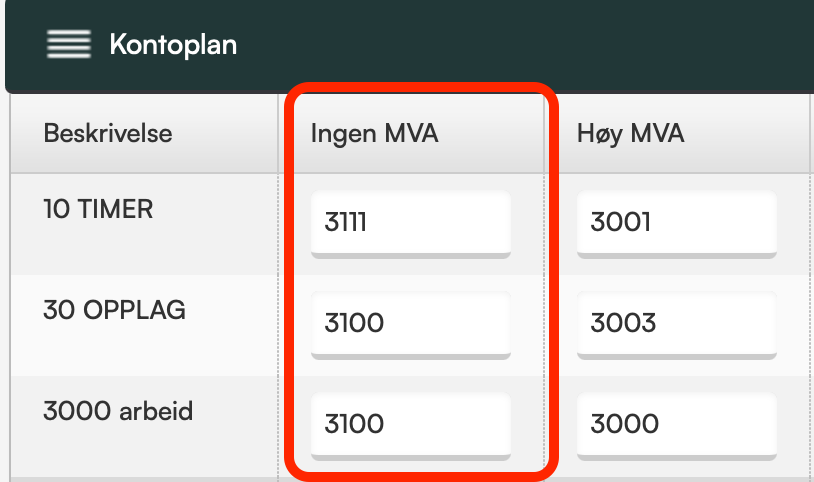Sort by the Beskrivelse column header
This screenshot has height=482, width=814.
pos(108,133)
